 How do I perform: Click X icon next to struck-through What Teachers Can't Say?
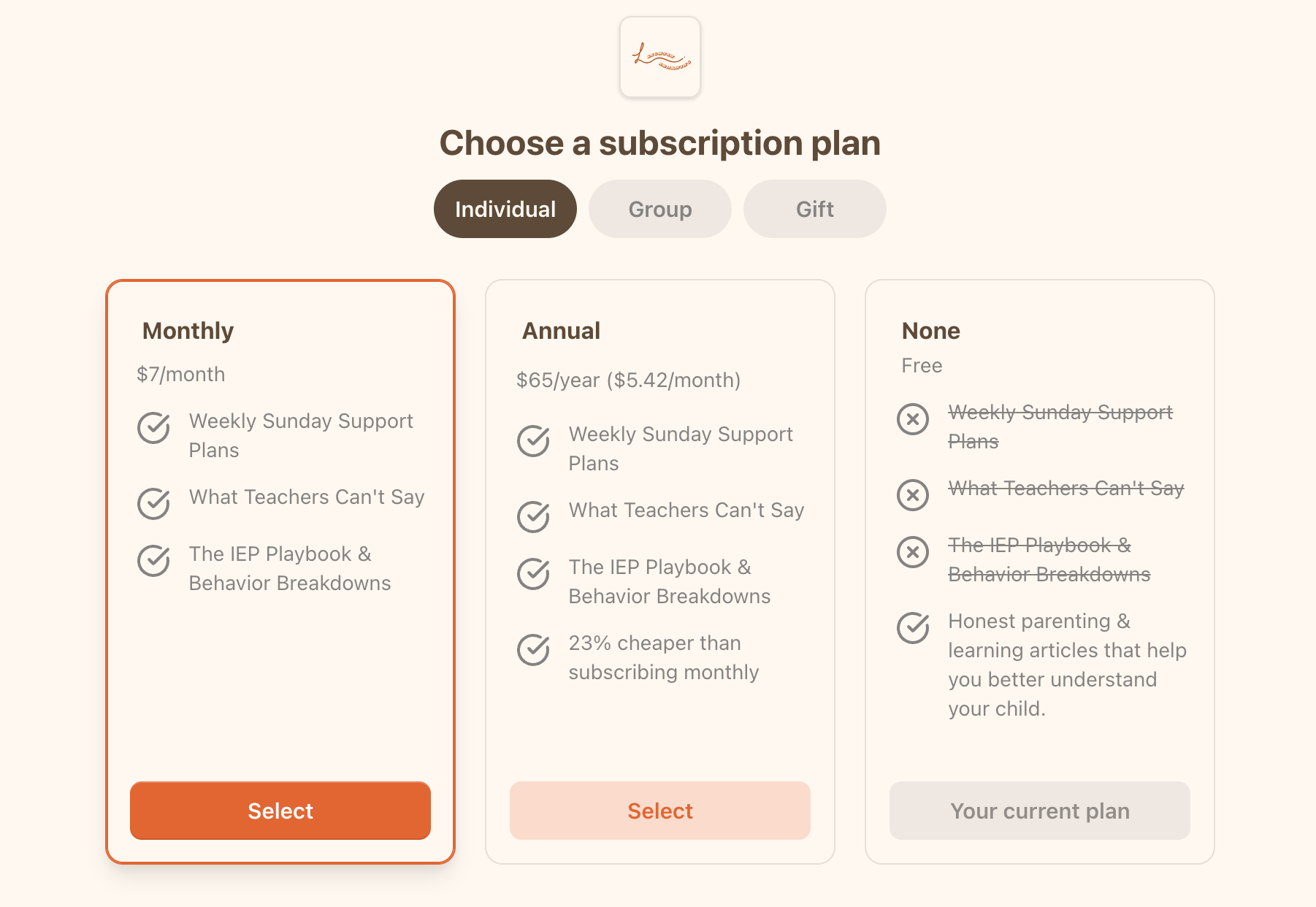click(913, 495)
